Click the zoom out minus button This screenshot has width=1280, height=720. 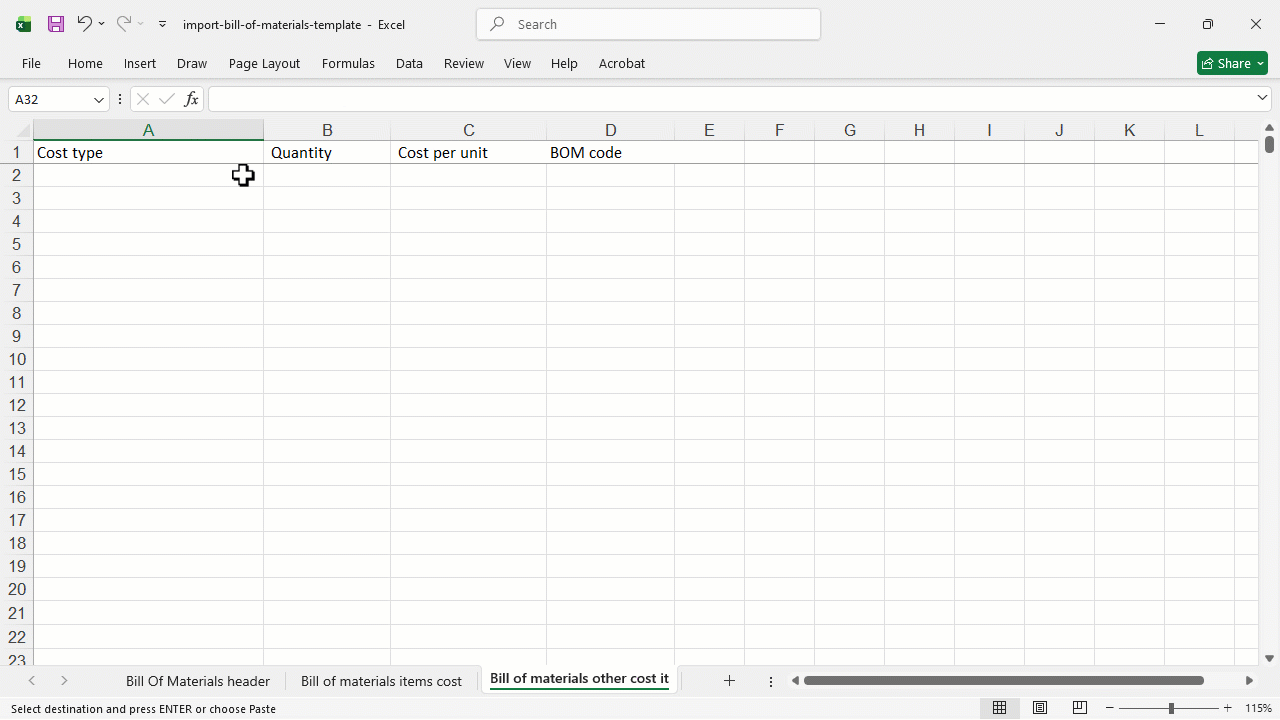coord(1110,708)
